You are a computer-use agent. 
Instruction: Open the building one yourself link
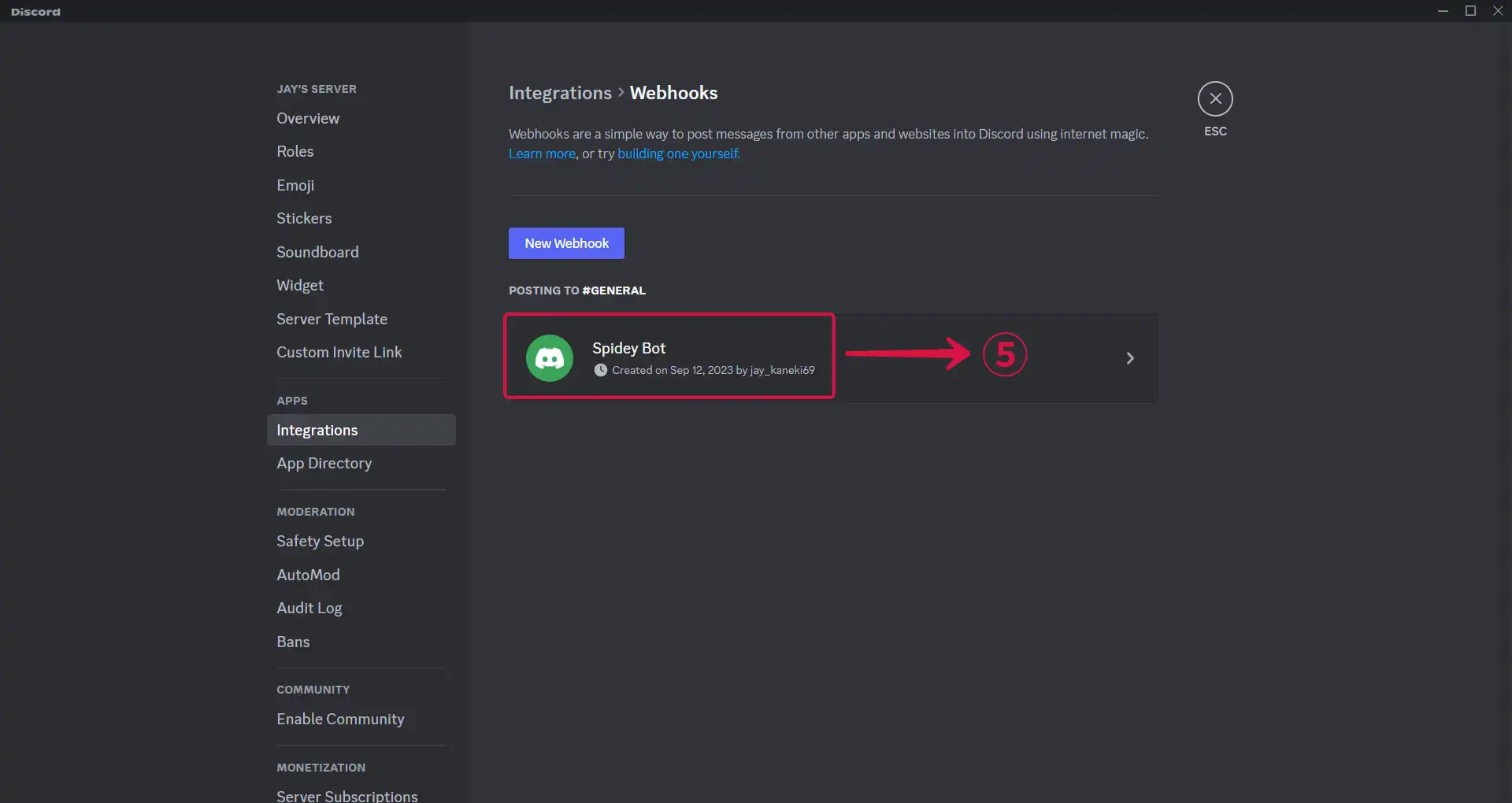678,154
